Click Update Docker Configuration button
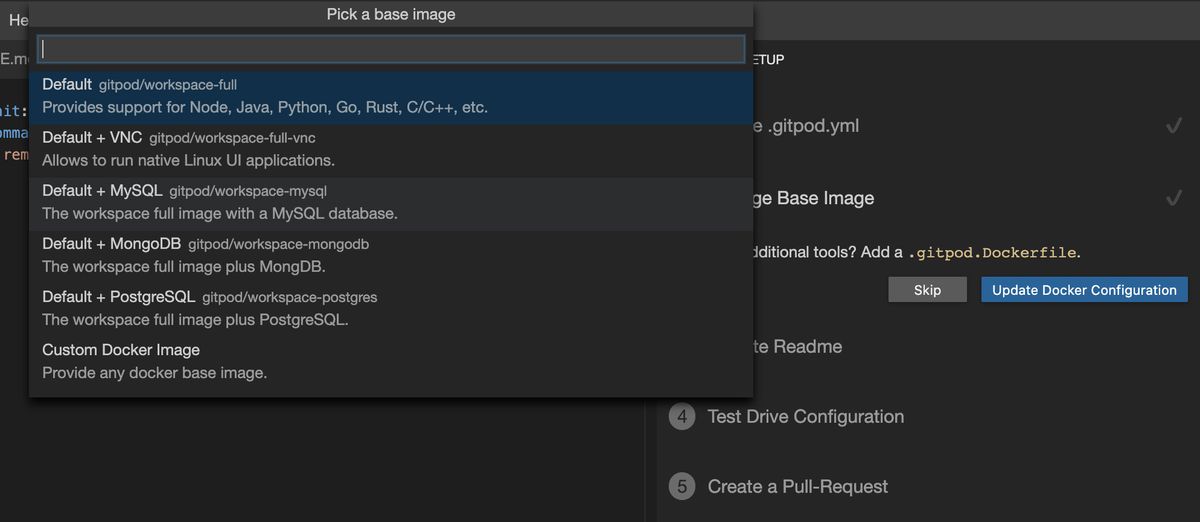 tap(1084, 290)
